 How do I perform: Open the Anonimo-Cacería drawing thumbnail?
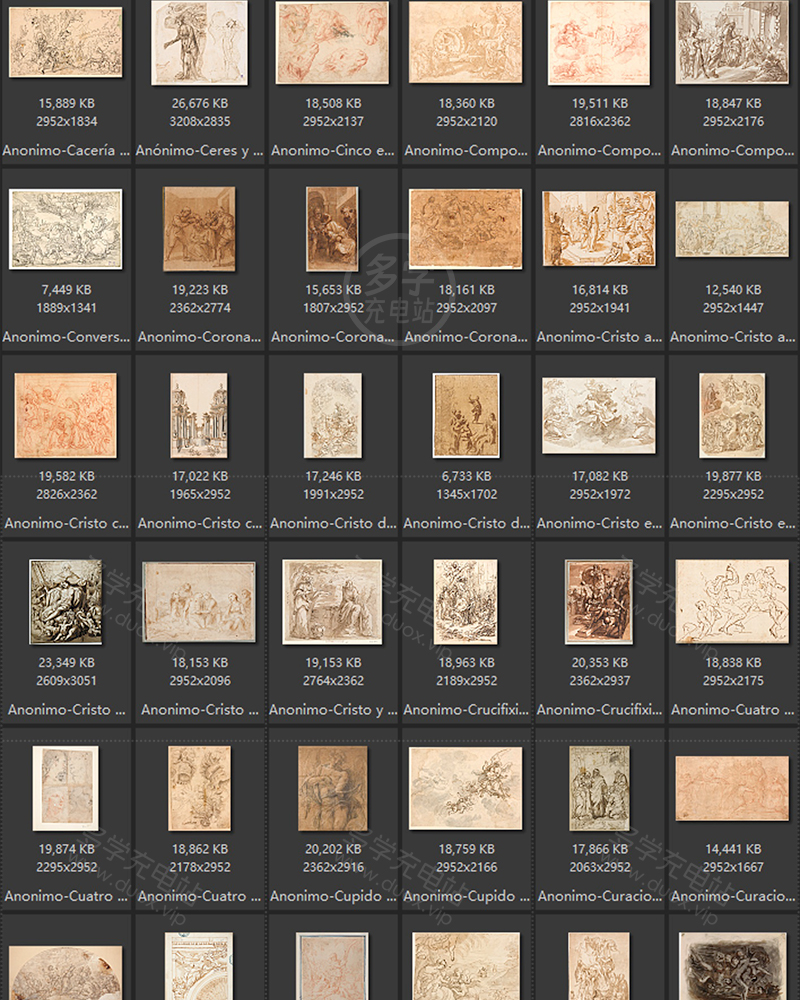[66, 42]
